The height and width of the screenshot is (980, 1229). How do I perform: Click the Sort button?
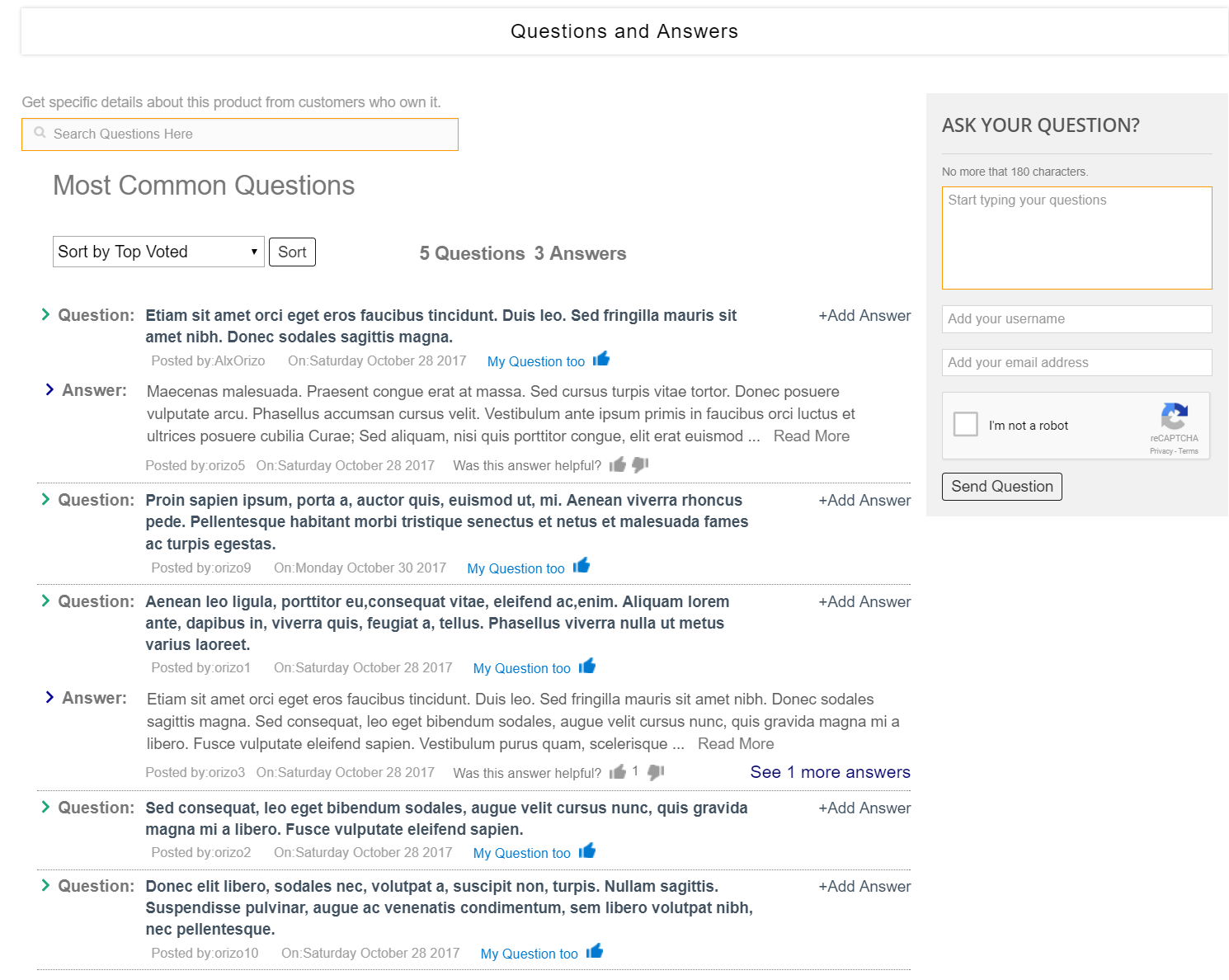click(292, 252)
